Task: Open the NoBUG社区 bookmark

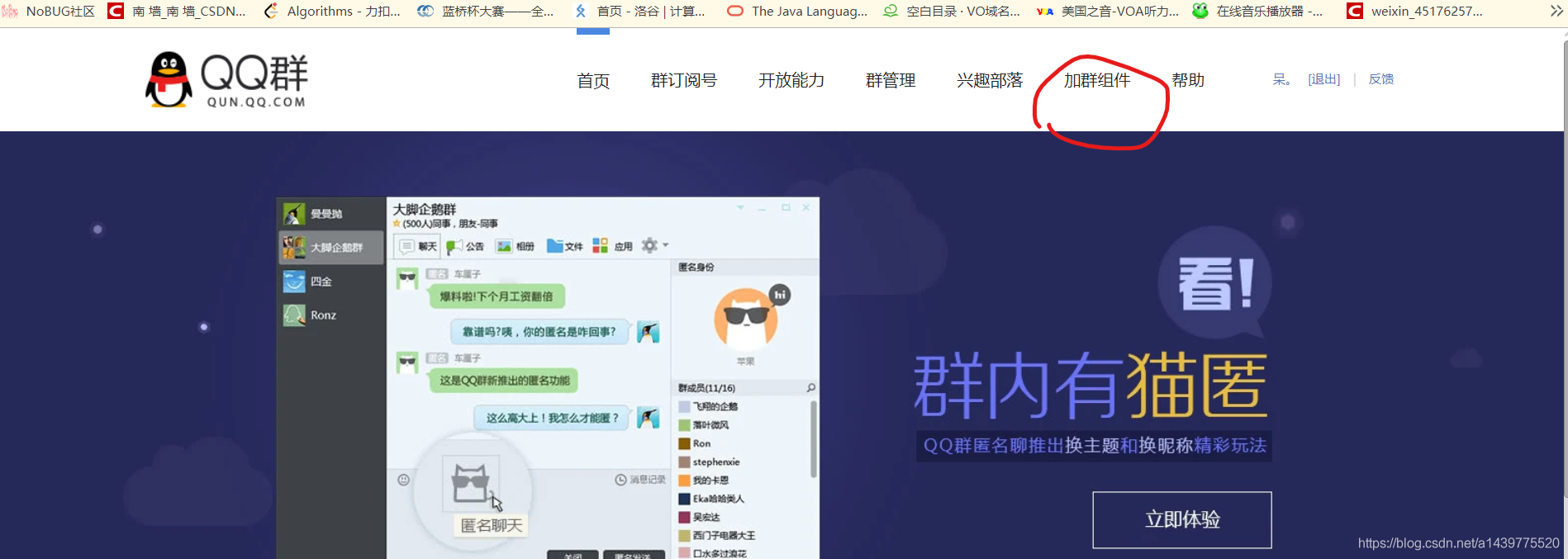Action: [48, 12]
